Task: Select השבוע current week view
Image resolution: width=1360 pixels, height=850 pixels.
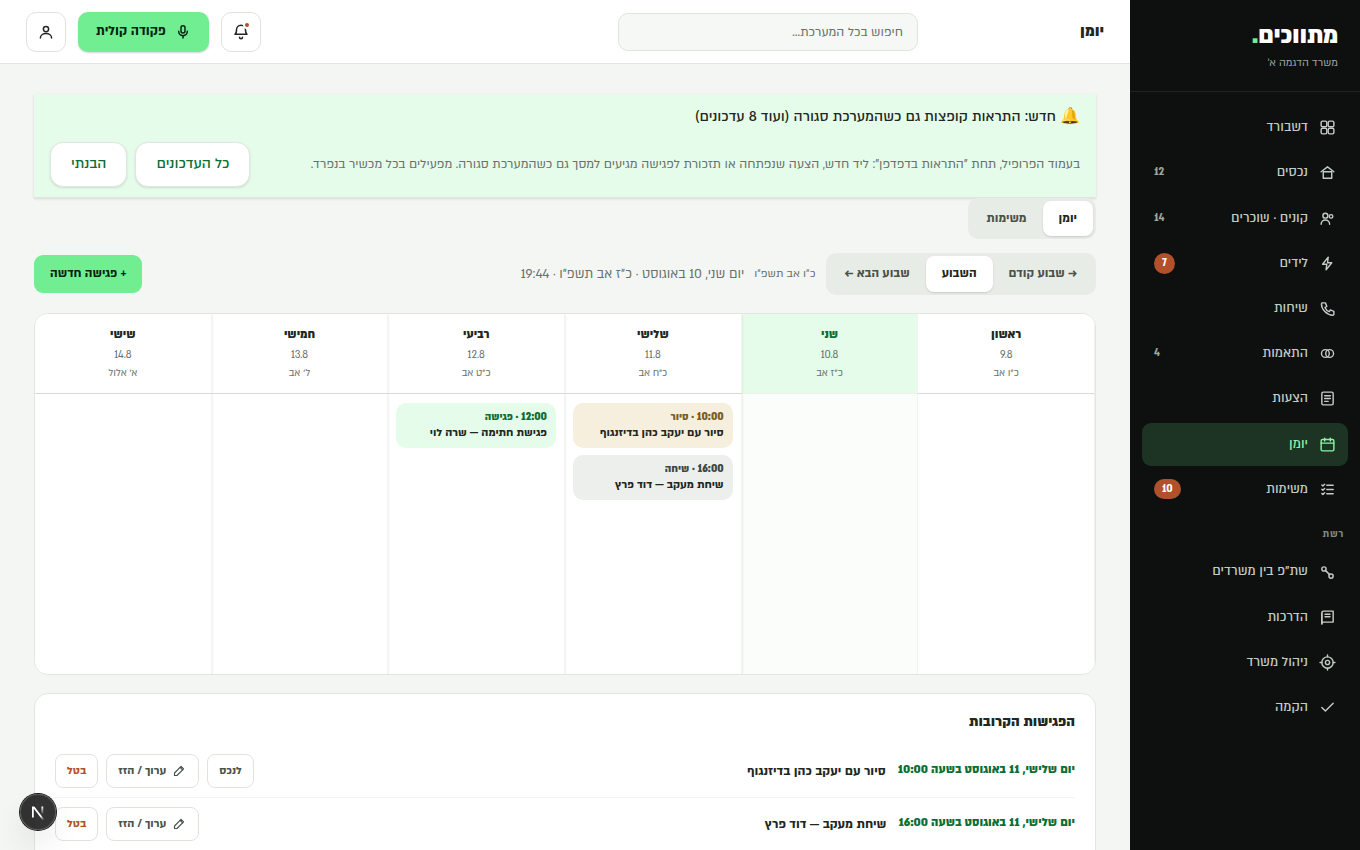Action: 959,273
